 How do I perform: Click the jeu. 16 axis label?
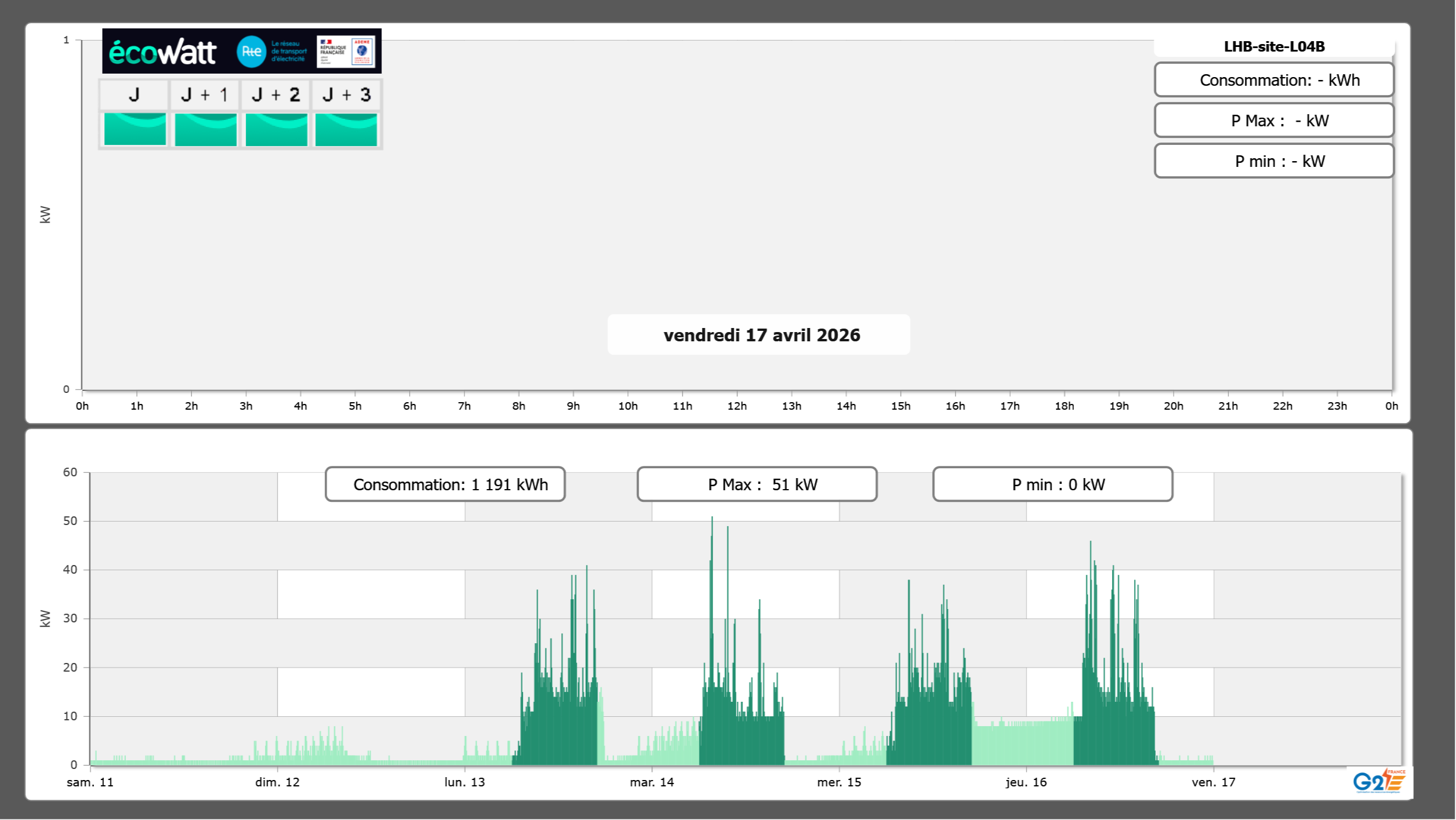(x=1026, y=782)
